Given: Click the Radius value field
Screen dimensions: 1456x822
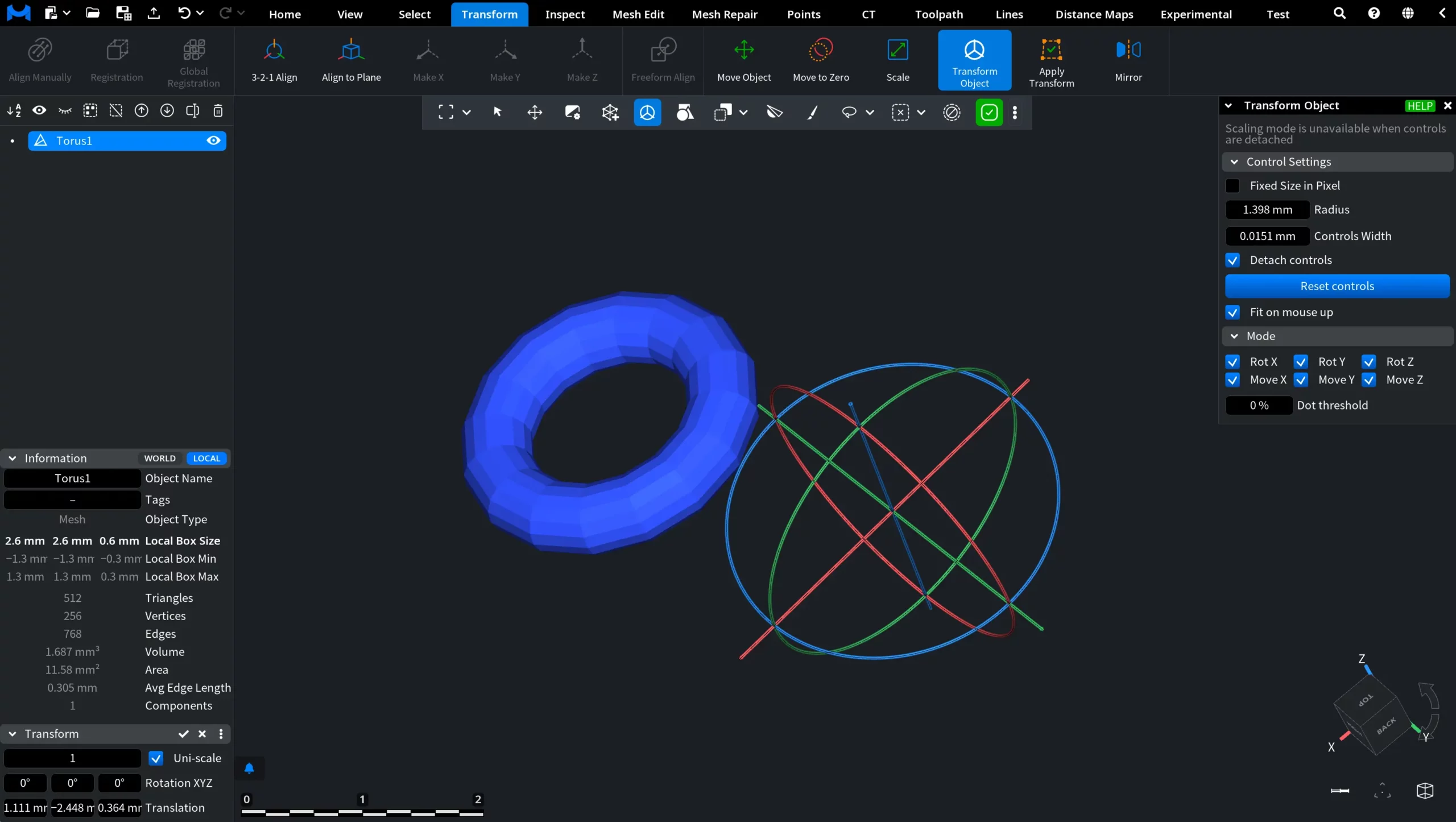Looking at the screenshot, I should coord(1267,210).
